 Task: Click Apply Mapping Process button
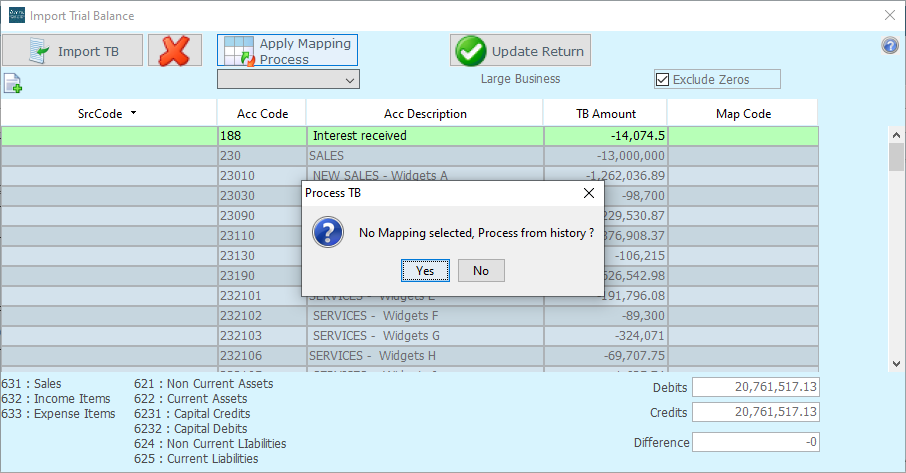(x=287, y=51)
